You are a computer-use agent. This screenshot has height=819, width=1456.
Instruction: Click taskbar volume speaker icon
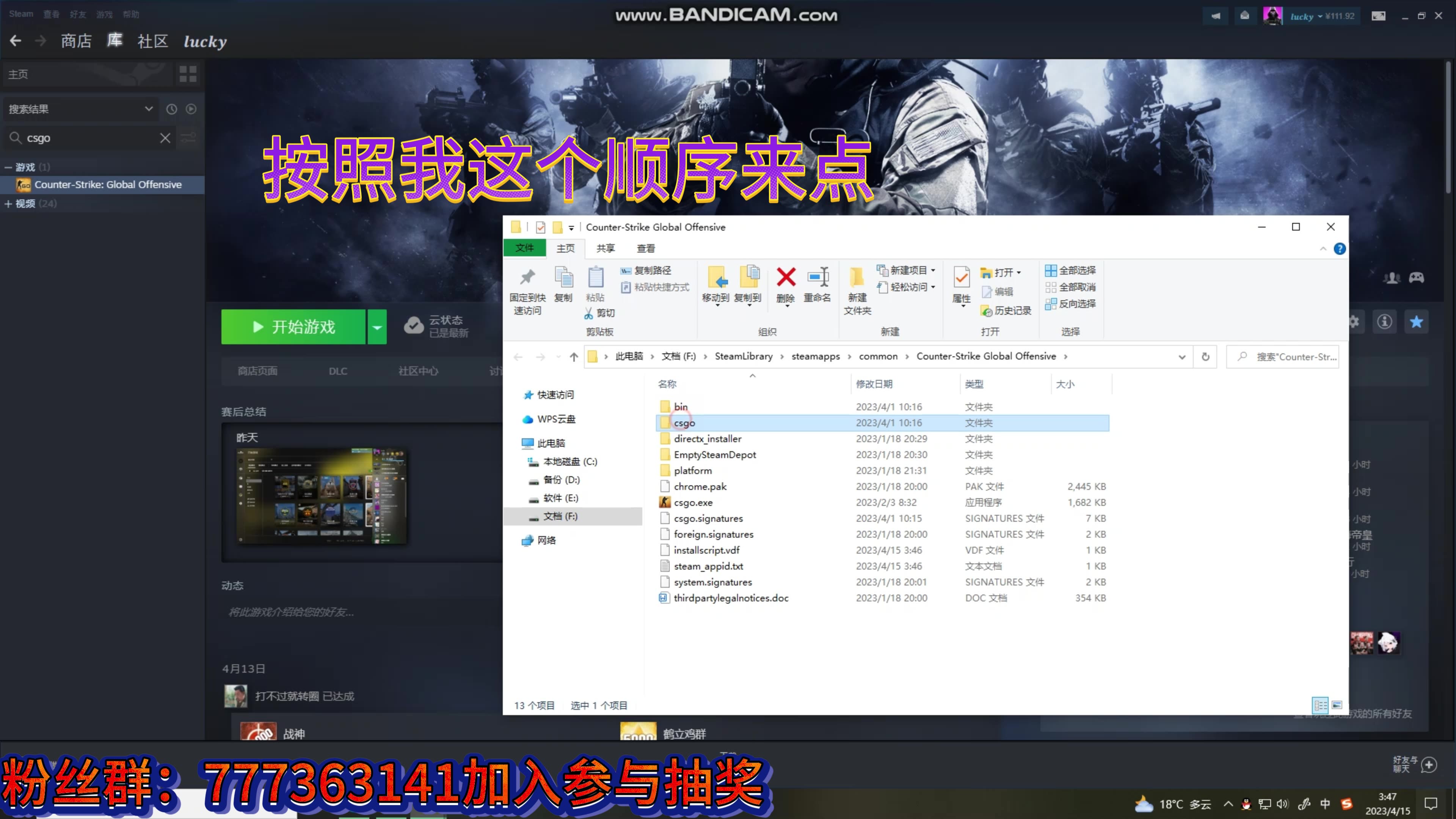coord(1282,804)
